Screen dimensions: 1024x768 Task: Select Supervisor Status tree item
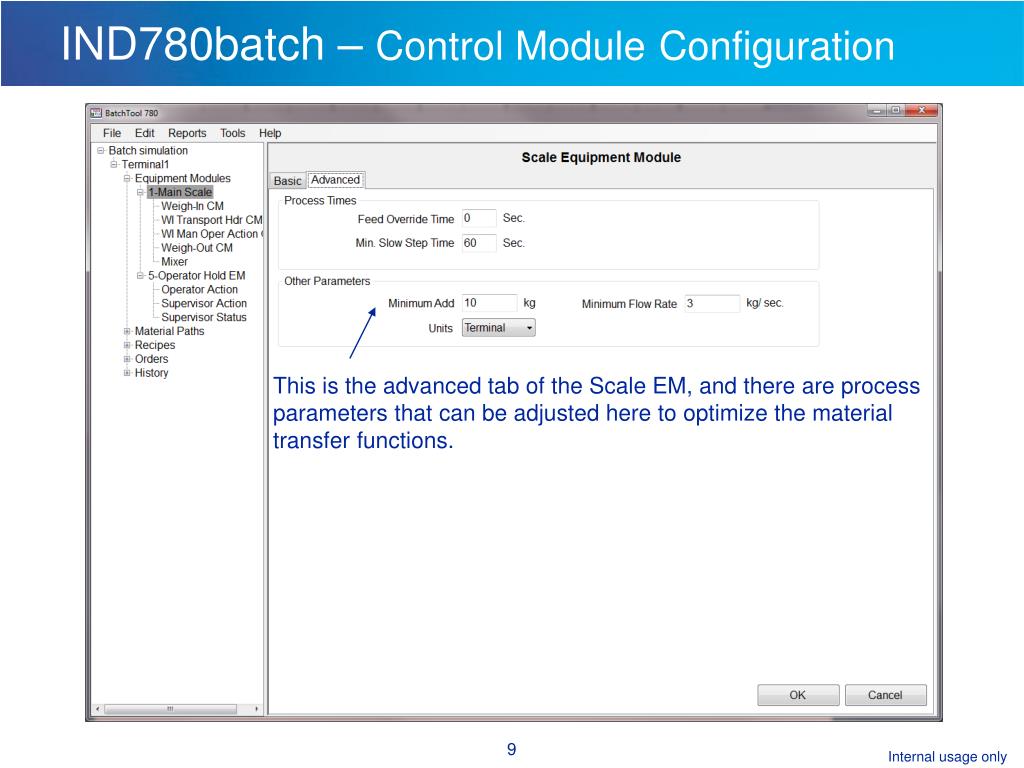click(204, 317)
